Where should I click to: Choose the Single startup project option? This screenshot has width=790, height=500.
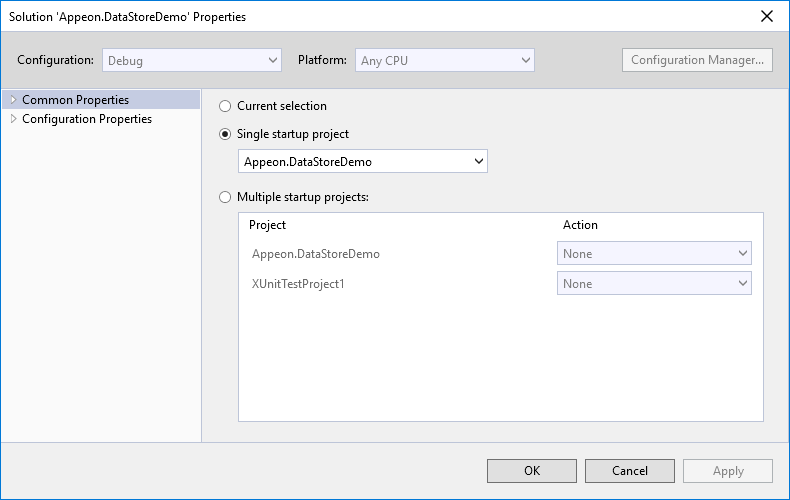coord(225,134)
